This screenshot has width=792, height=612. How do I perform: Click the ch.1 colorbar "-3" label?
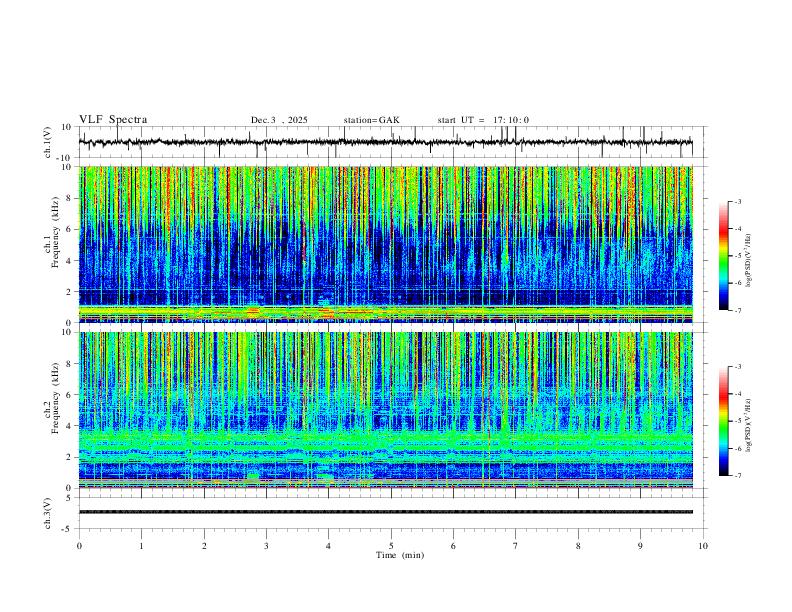point(737,201)
